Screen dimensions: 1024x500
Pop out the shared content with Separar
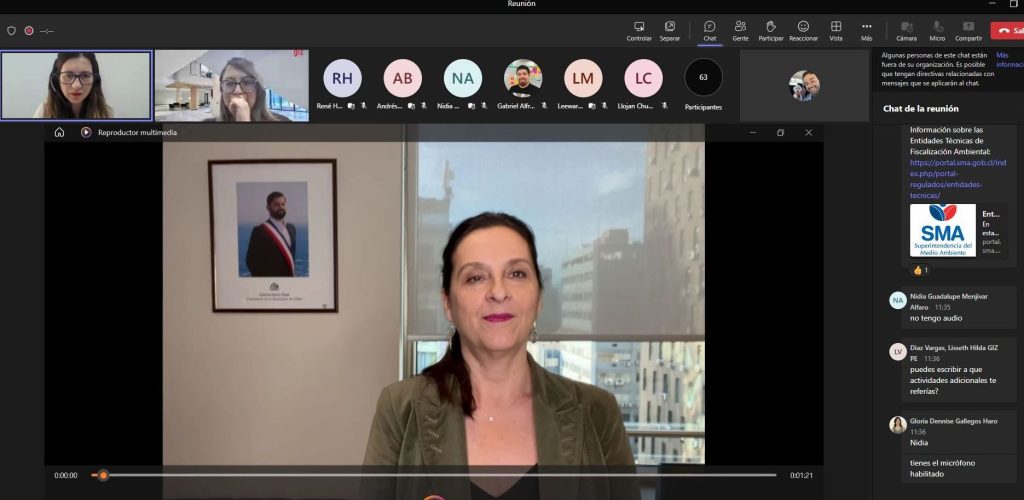(669, 27)
